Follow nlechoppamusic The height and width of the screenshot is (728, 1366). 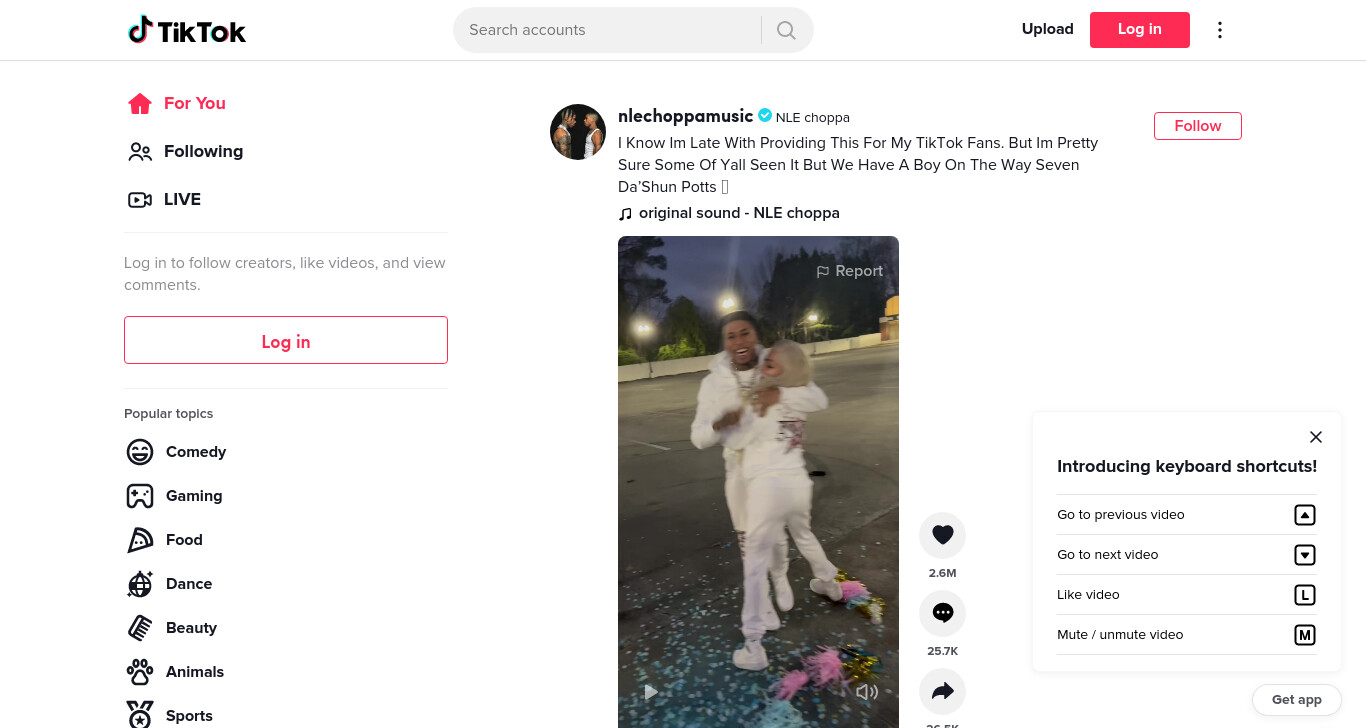click(x=1198, y=126)
